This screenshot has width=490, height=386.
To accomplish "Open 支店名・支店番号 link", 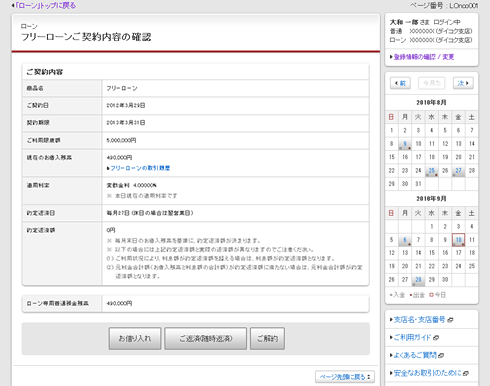I will 419,320.
